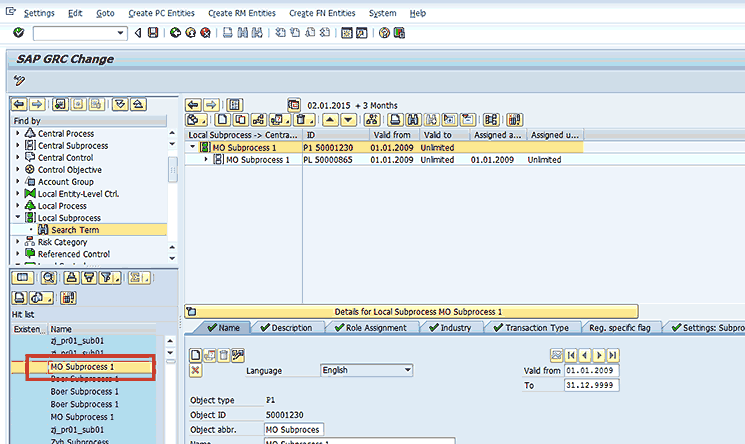Click the Print icon above Hit list
Screen dimensions: 745x444
coord(19,298)
